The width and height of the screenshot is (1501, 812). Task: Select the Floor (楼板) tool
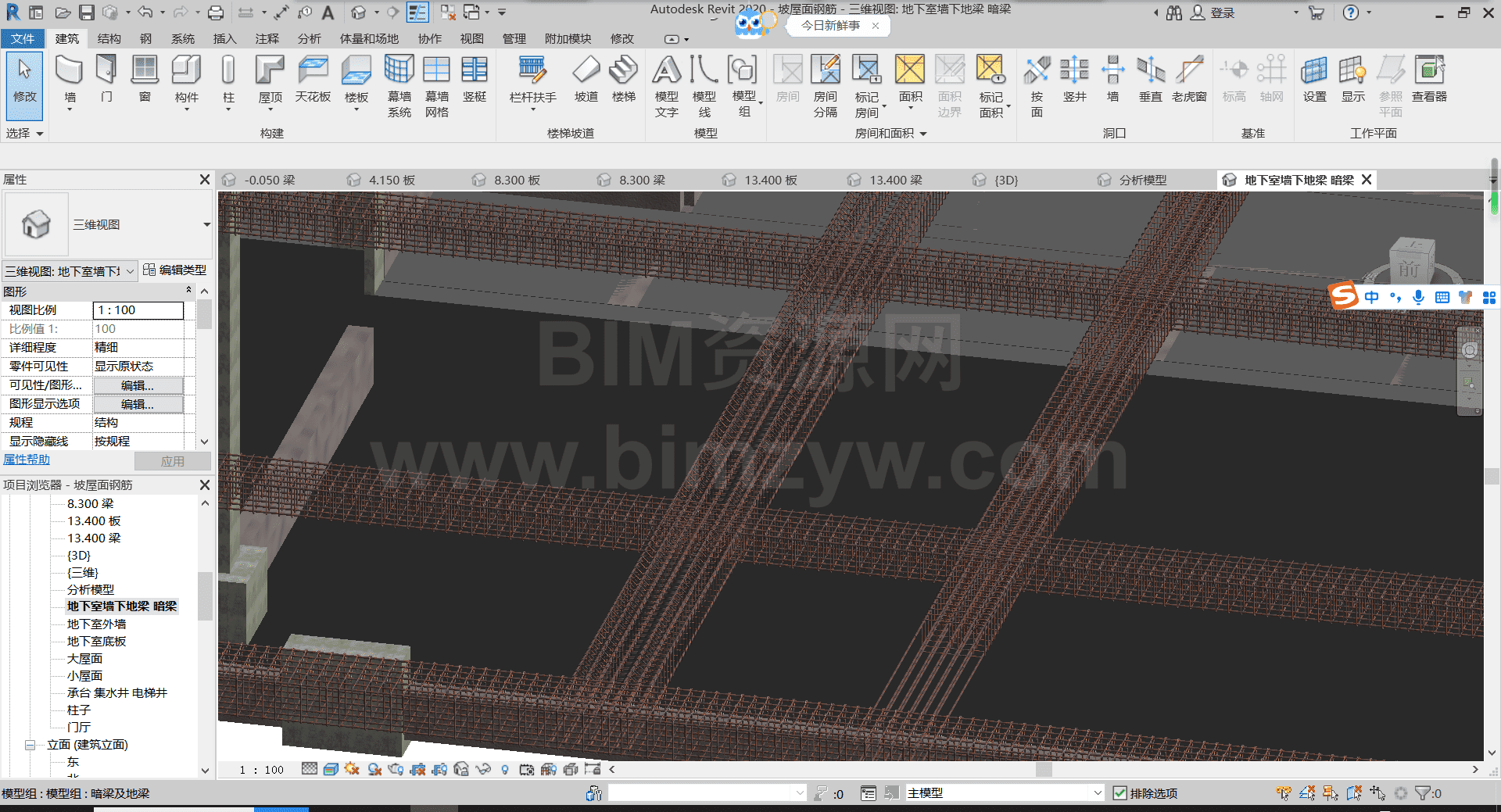(x=356, y=81)
